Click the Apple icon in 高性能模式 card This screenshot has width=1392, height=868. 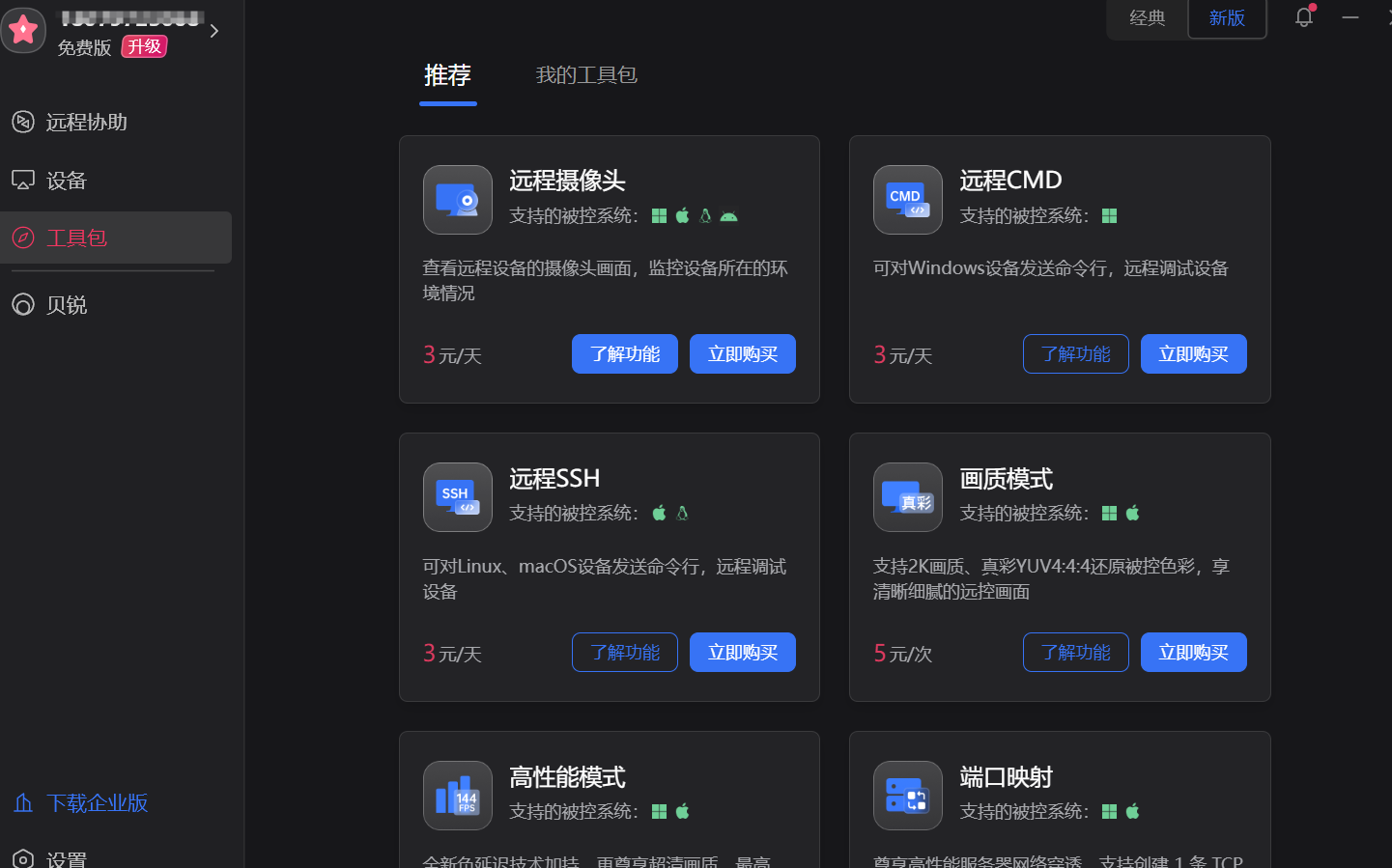click(x=682, y=811)
